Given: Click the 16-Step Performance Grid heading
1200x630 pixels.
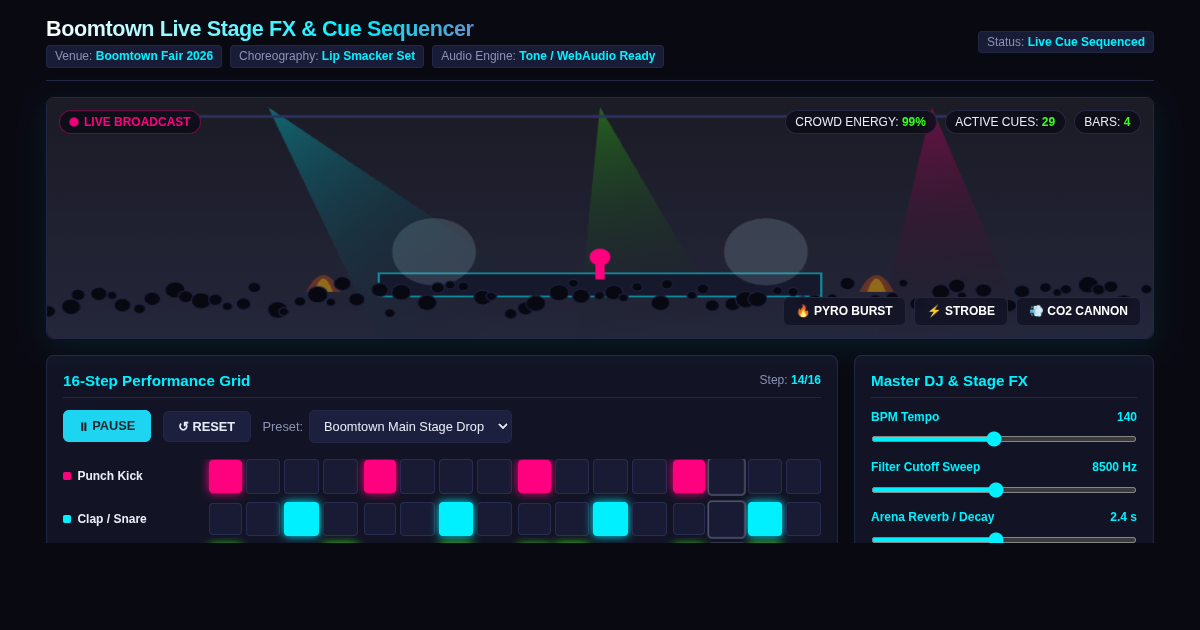Looking at the screenshot, I should tap(157, 380).
